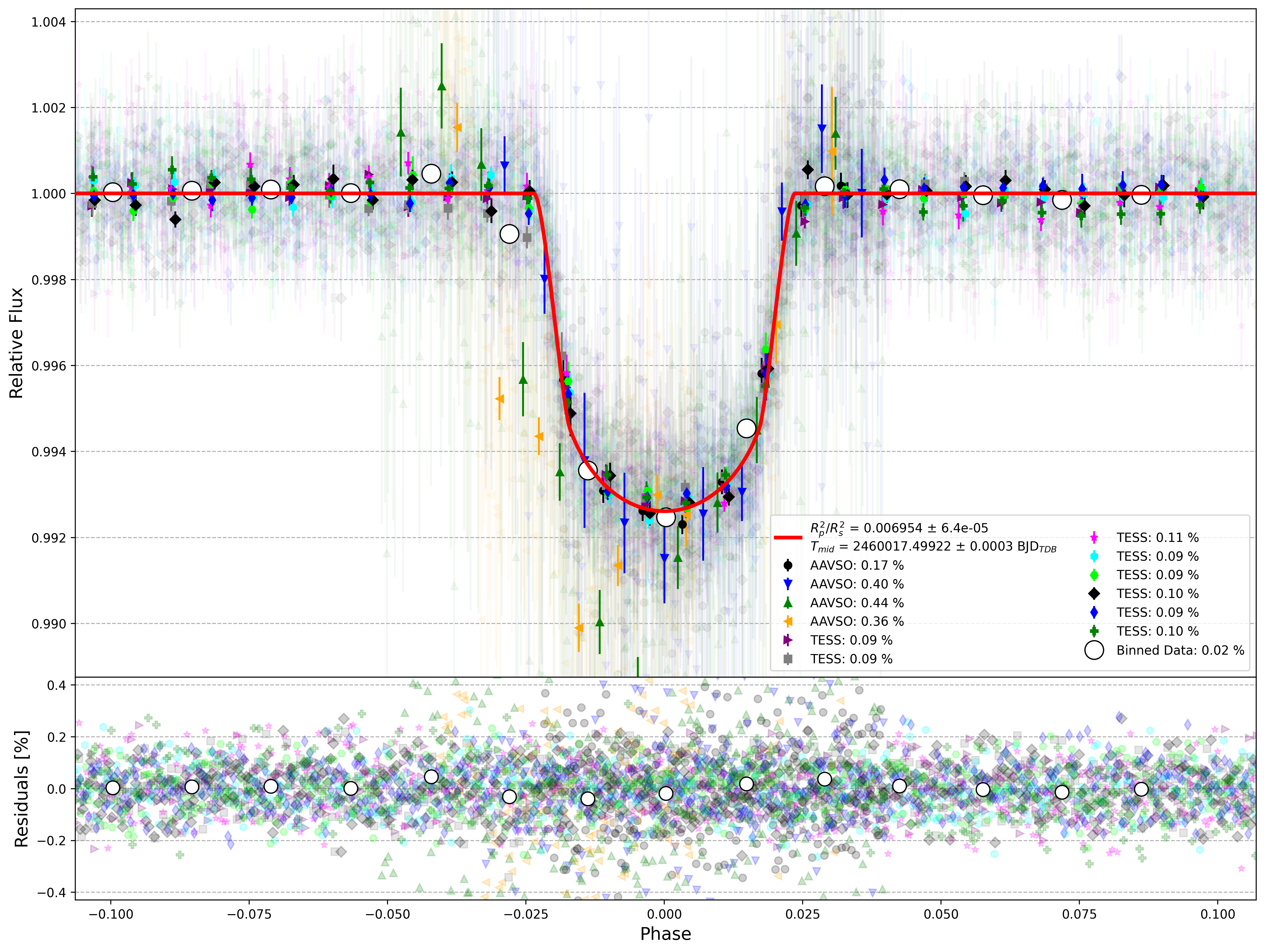The height and width of the screenshot is (952, 1265).
Task: Click the black circle marker beside AAVSO: 0.17 %
Action: coord(788,565)
